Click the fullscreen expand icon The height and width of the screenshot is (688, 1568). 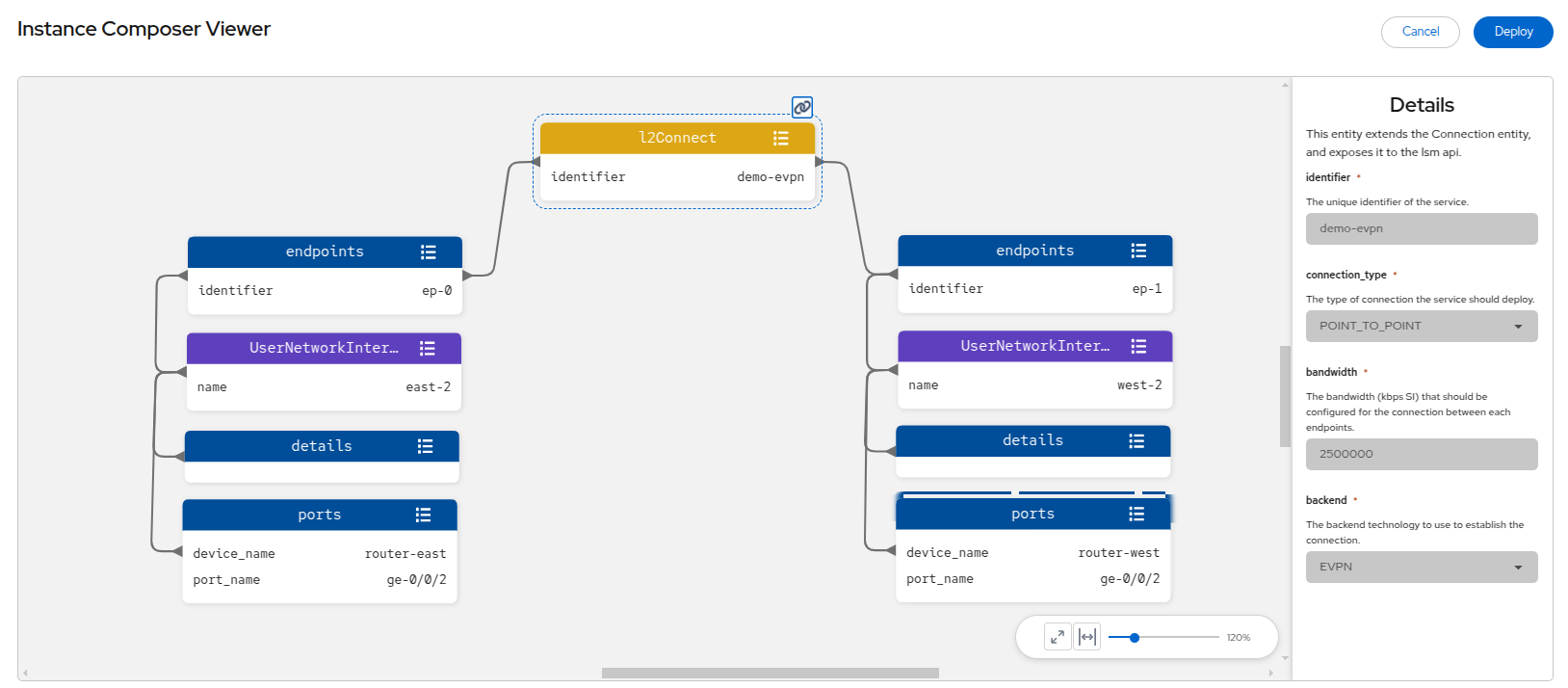pos(1058,637)
